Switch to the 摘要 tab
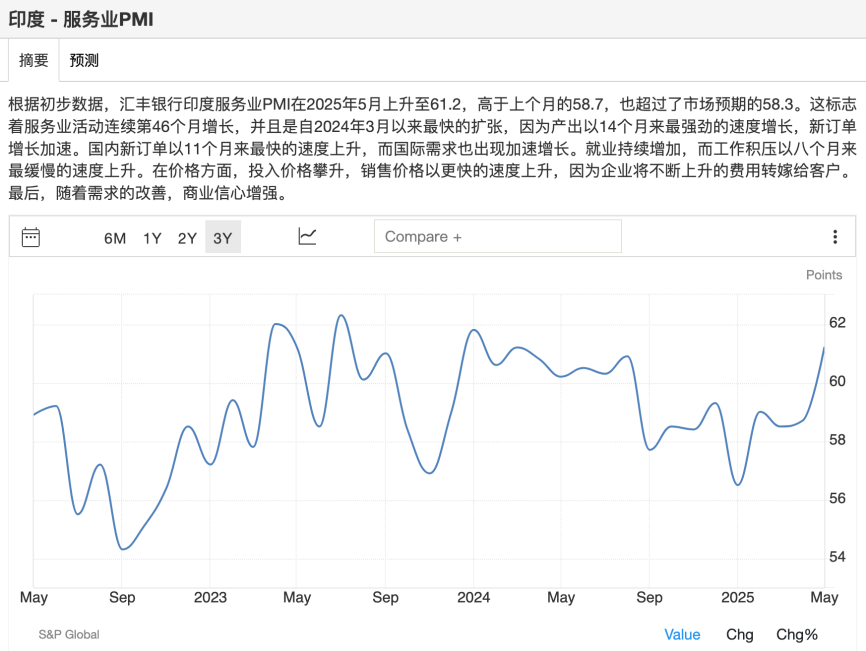Screen dimensions: 866x651 tap(34, 60)
